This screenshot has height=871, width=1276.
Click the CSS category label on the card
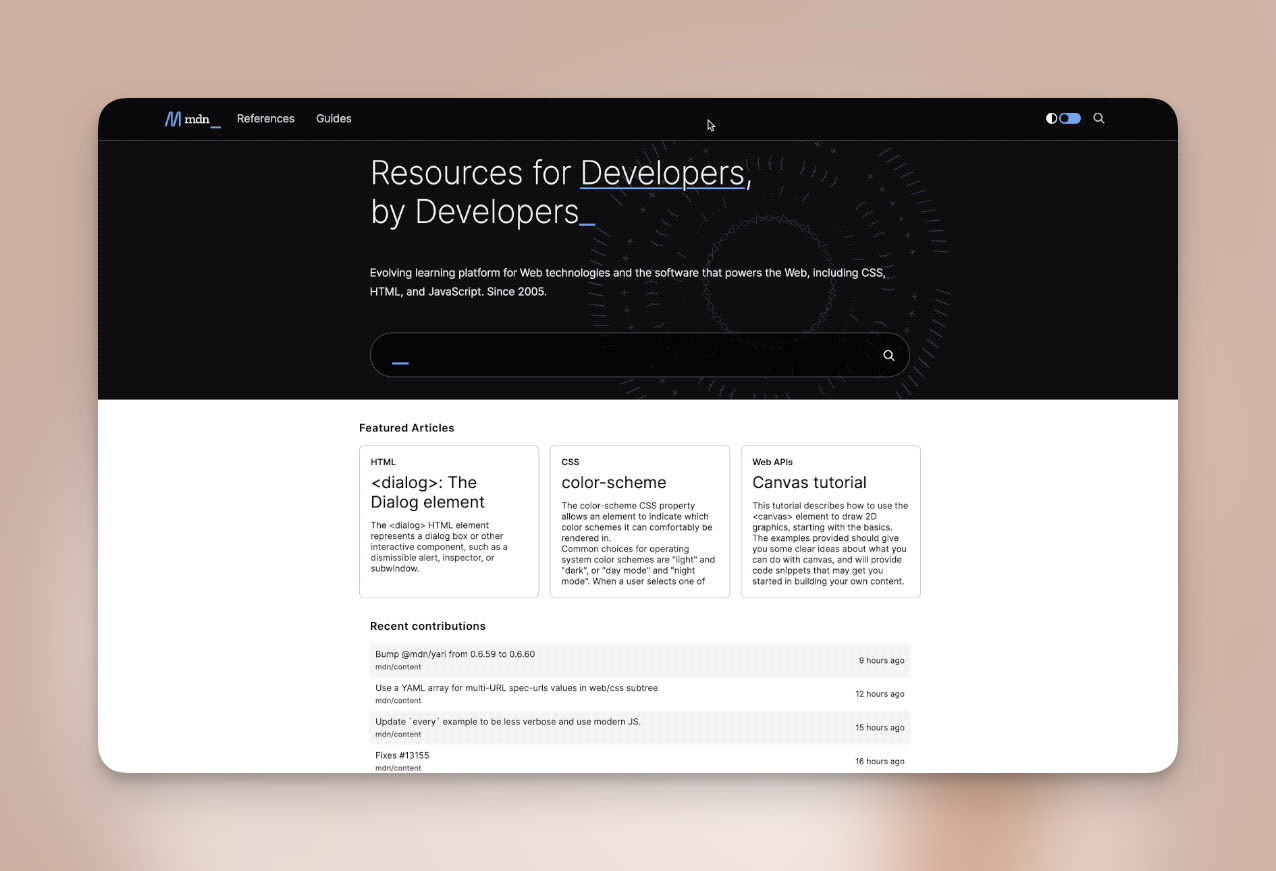coord(570,462)
